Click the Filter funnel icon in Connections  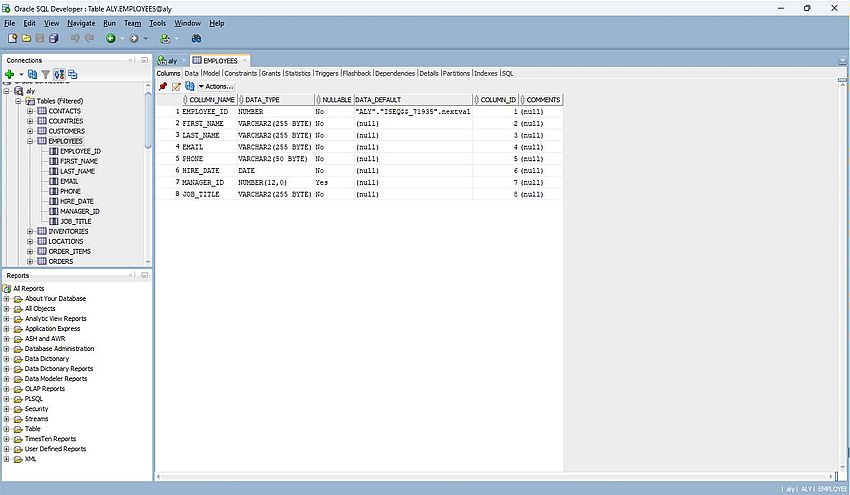tap(45, 74)
